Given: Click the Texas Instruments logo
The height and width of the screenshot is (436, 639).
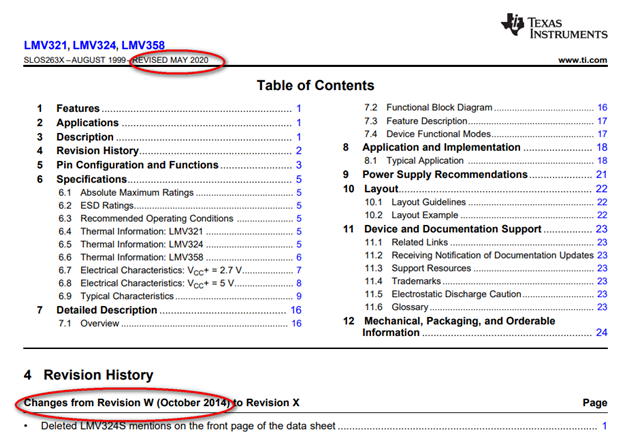Looking at the screenshot, I should [x=554, y=26].
